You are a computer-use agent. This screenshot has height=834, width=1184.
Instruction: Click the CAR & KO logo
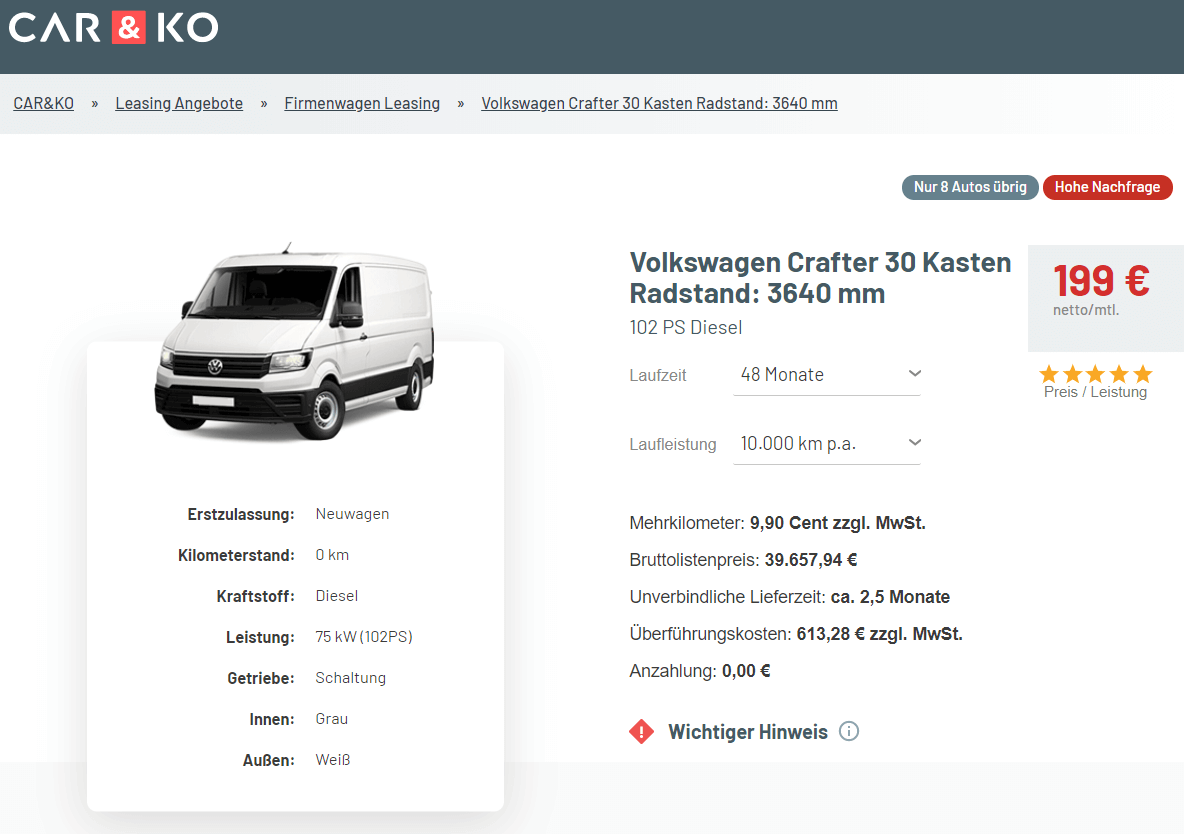tap(114, 28)
